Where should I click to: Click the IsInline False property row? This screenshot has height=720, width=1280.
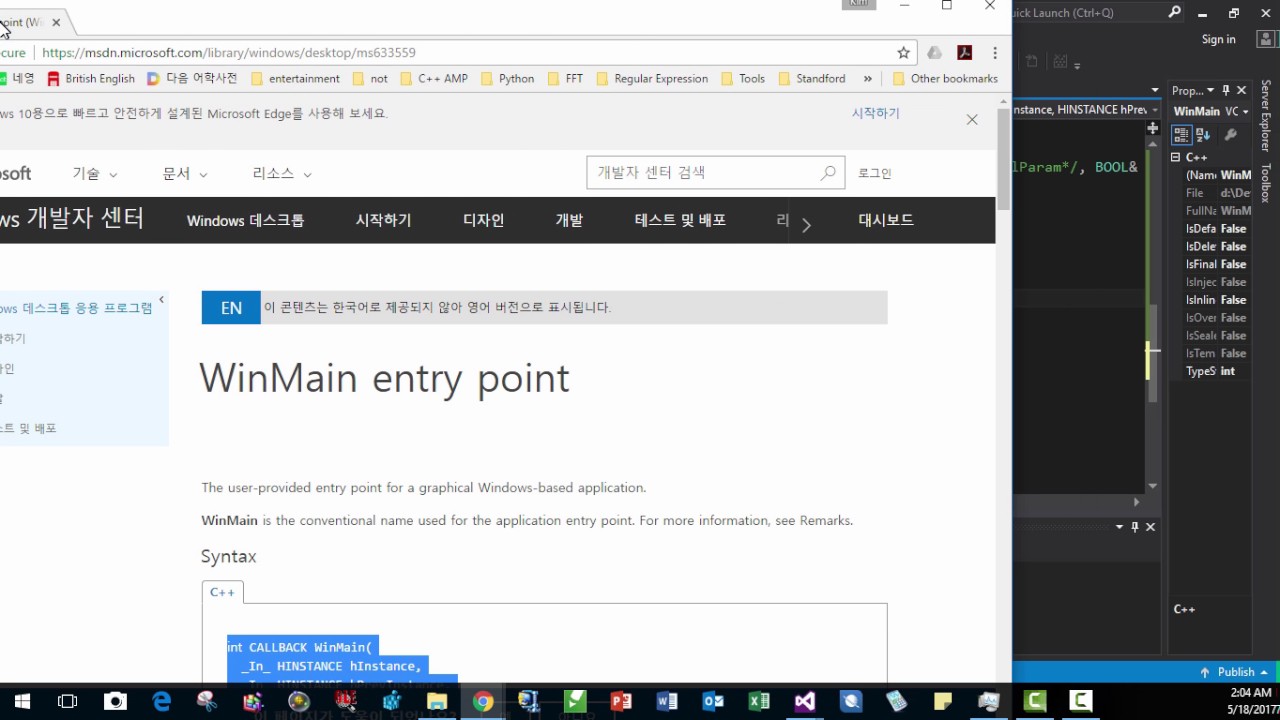(1216, 300)
